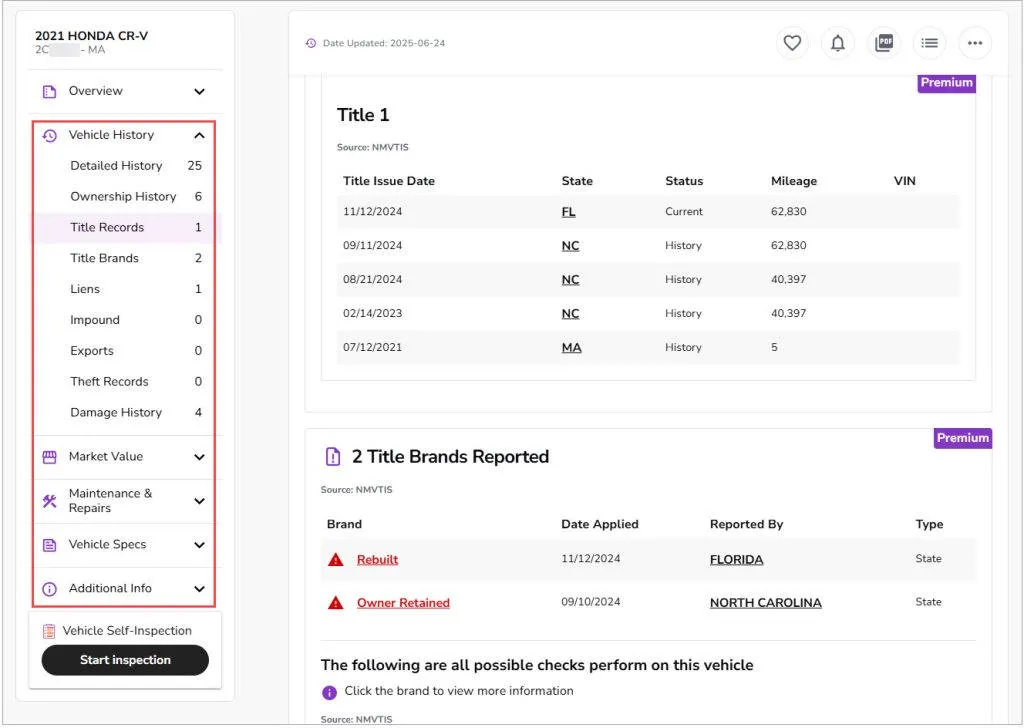Click the heart favorite icon
Viewport: 1024px width, 728px height.
pyautogui.click(x=792, y=43)
